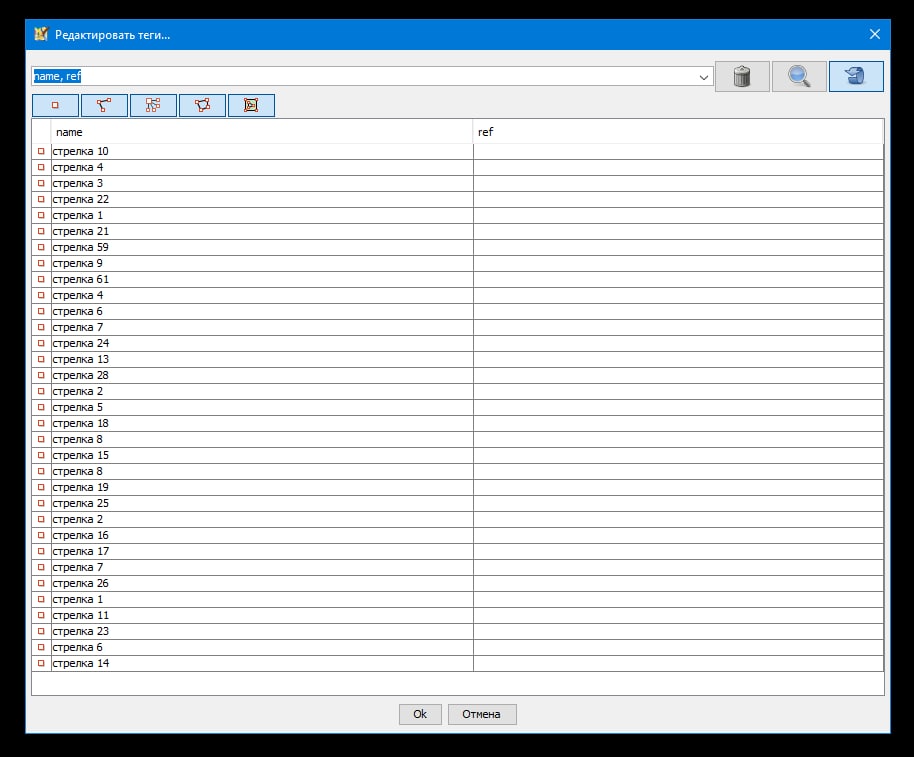914x757 pixels.
Task: Select the name cell 'стрелка 5'
Action: point(262,407)
